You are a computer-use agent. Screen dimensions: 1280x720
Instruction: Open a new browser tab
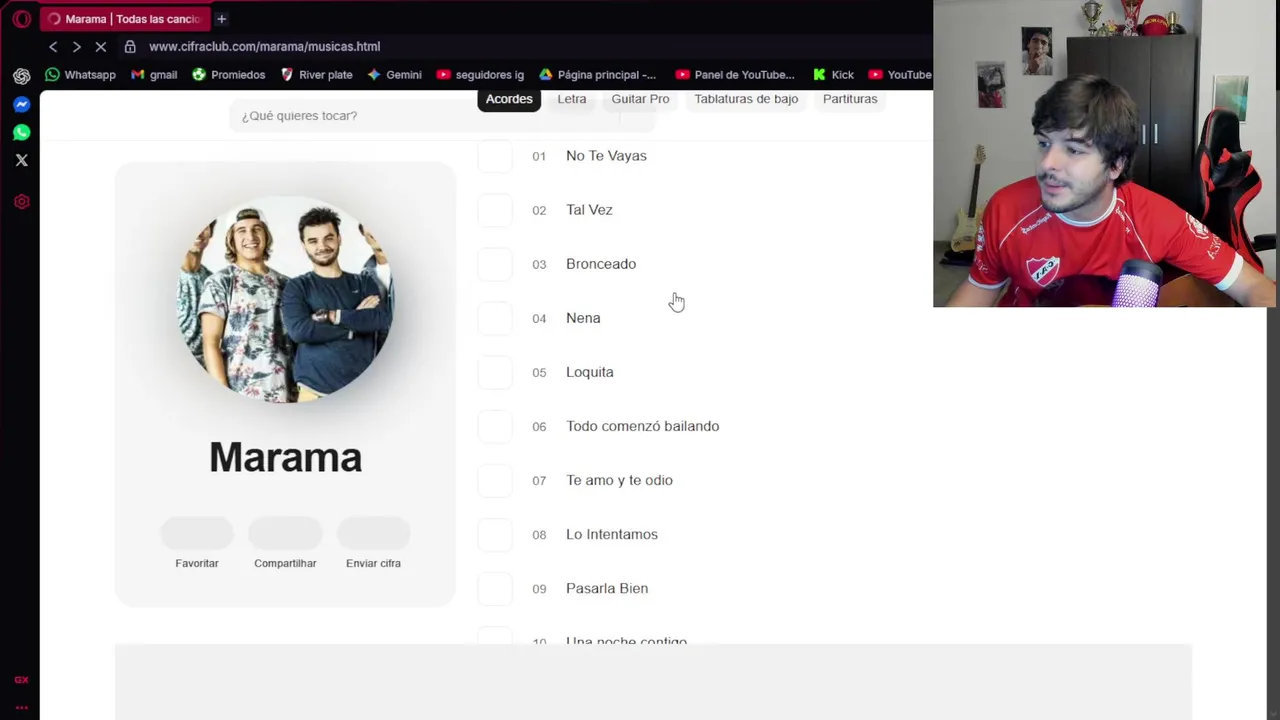pyautogui.click(x=221, y=19)
